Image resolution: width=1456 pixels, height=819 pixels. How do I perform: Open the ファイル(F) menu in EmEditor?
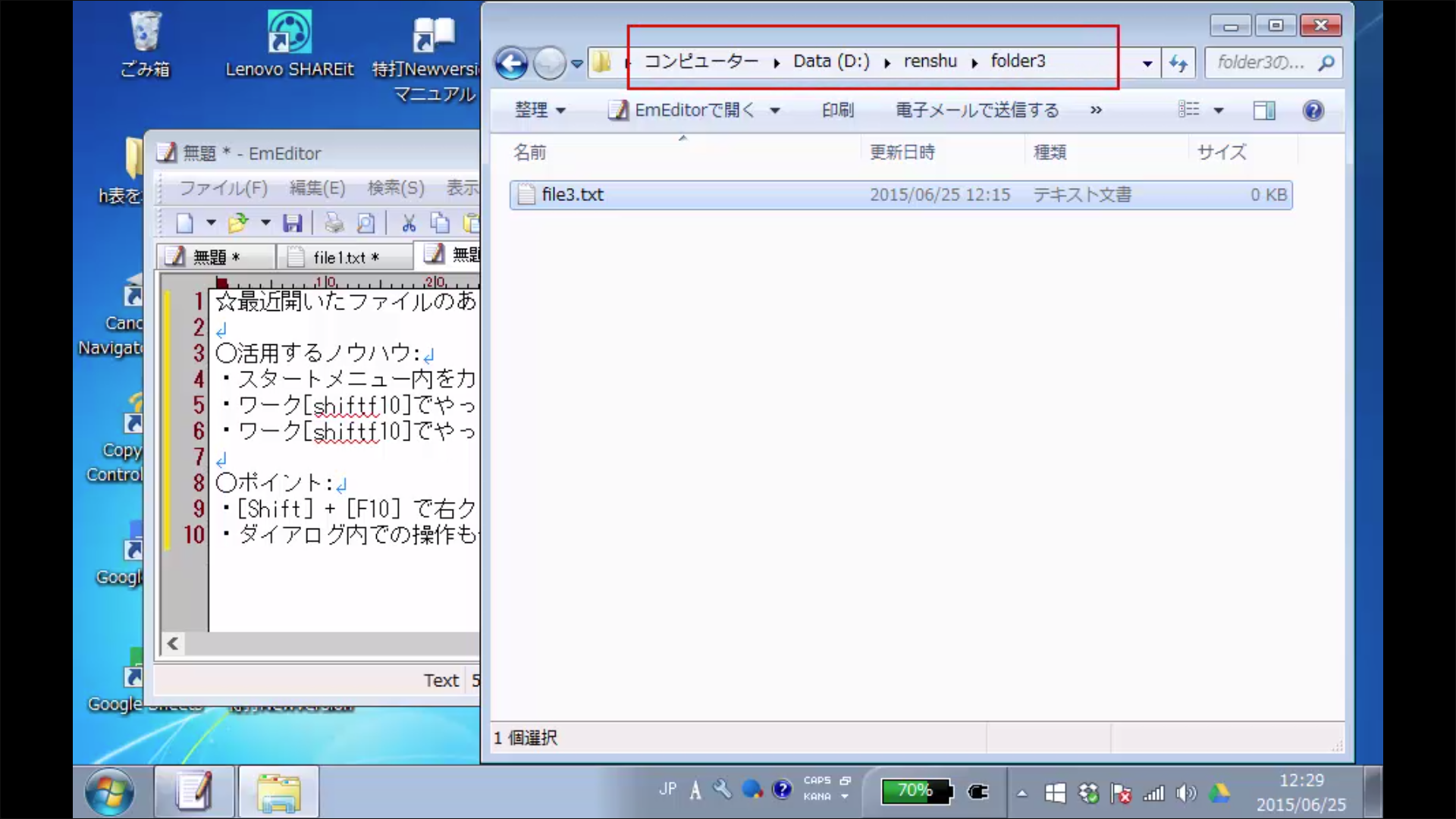[223, 188]
